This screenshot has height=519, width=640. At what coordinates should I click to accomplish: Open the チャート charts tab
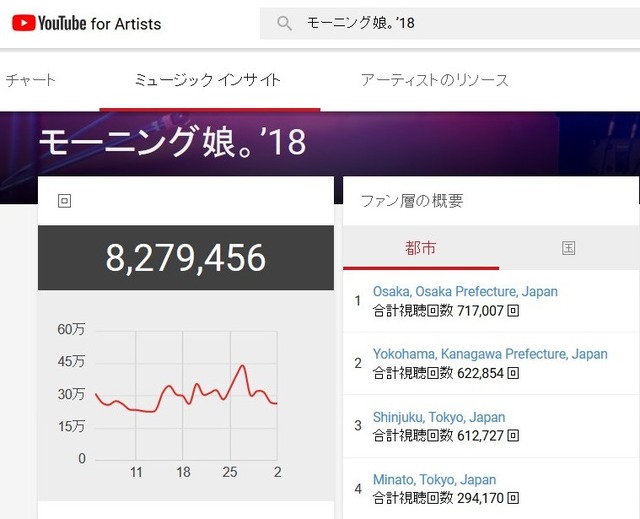(30, 80)
